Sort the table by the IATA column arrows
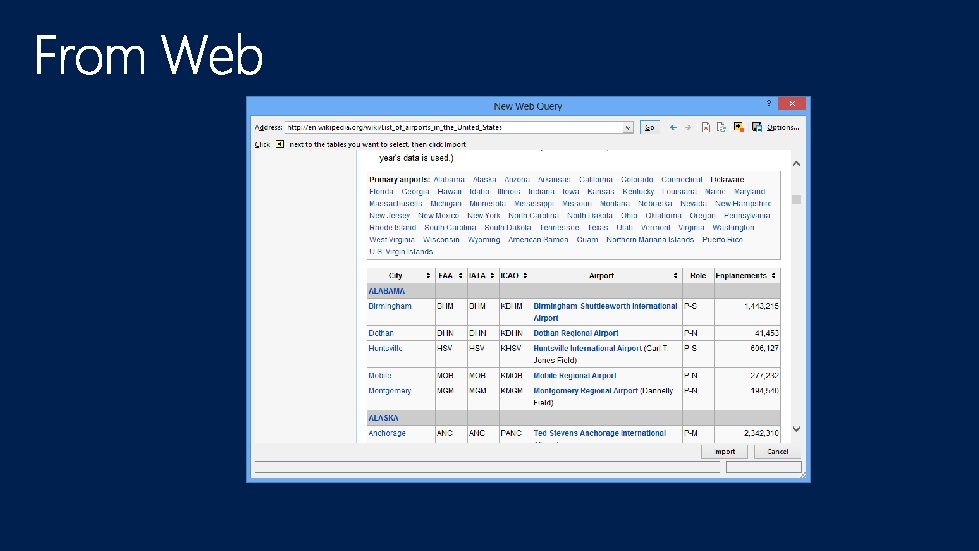The height and width of the screenshot is (551, 979). click(493, 276)
